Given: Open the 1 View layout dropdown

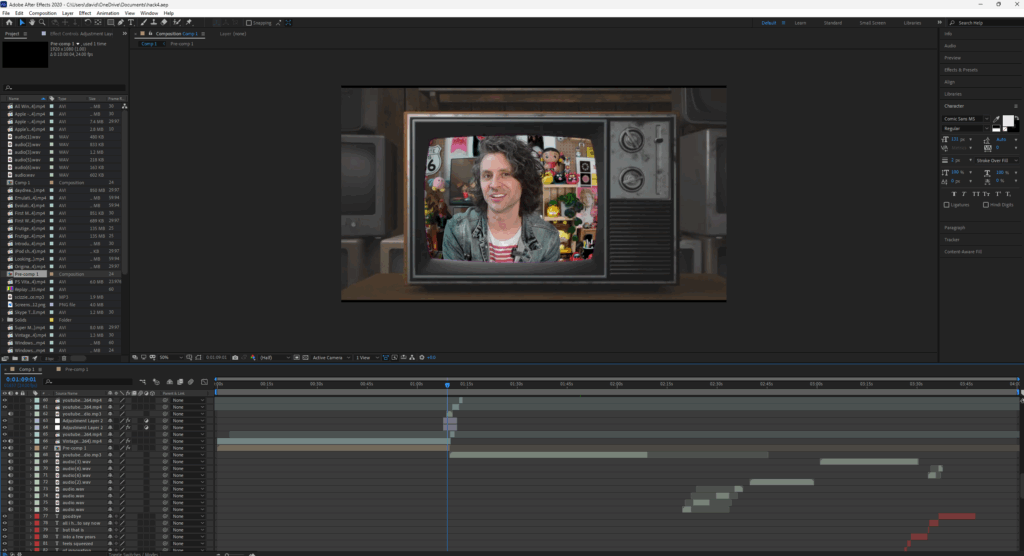Looking at the screenshot, I should click(x=366, y=357).
